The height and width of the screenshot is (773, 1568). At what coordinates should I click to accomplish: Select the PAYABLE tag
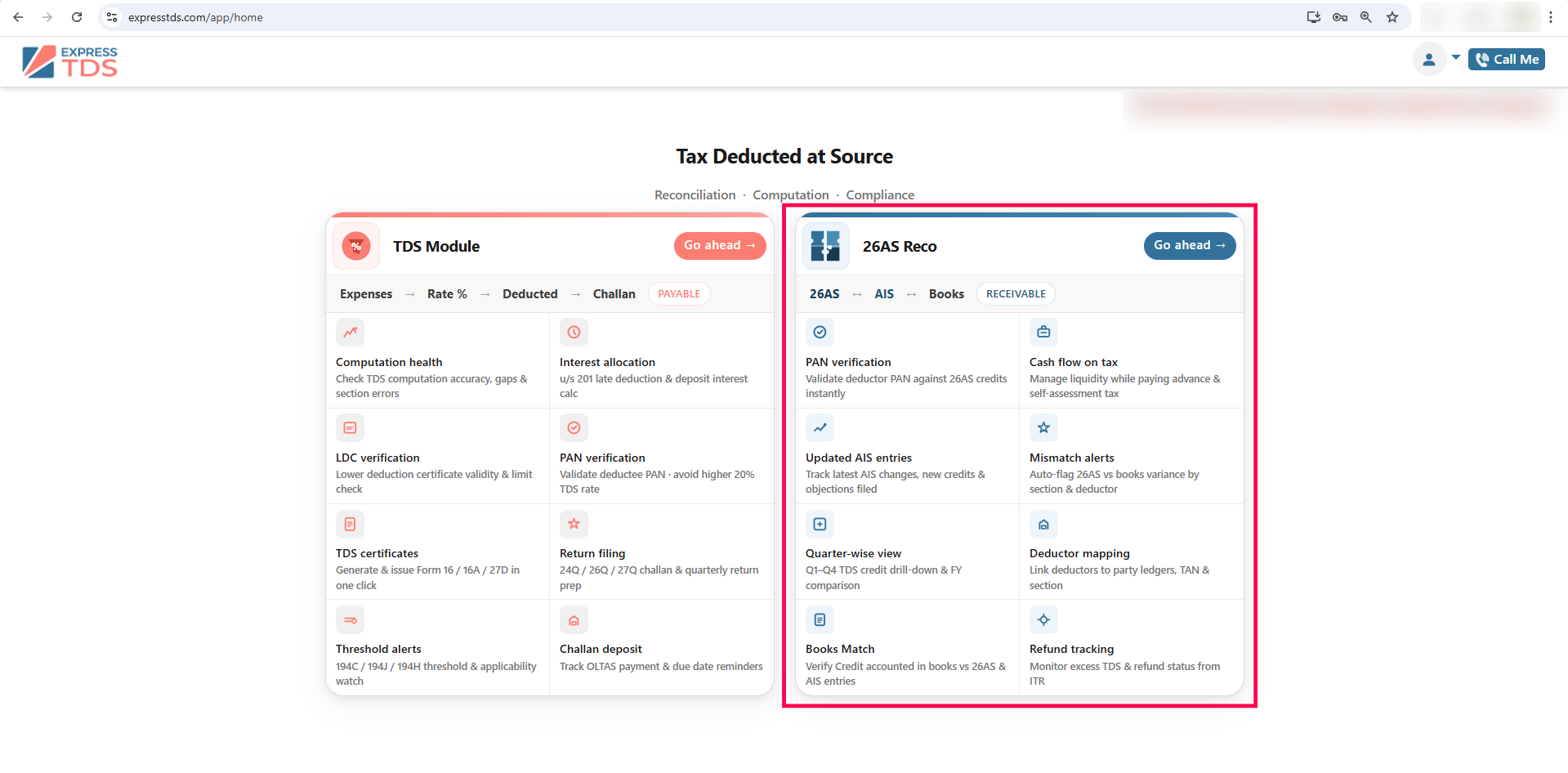tap(678, 294)
